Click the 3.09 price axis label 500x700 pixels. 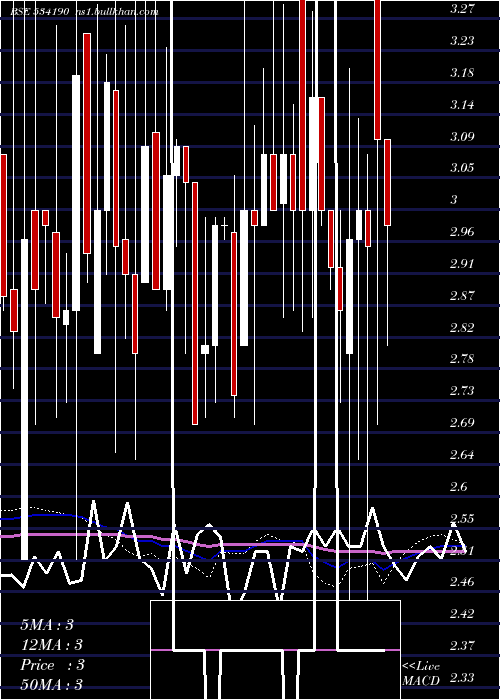click(x=460, y=137)
